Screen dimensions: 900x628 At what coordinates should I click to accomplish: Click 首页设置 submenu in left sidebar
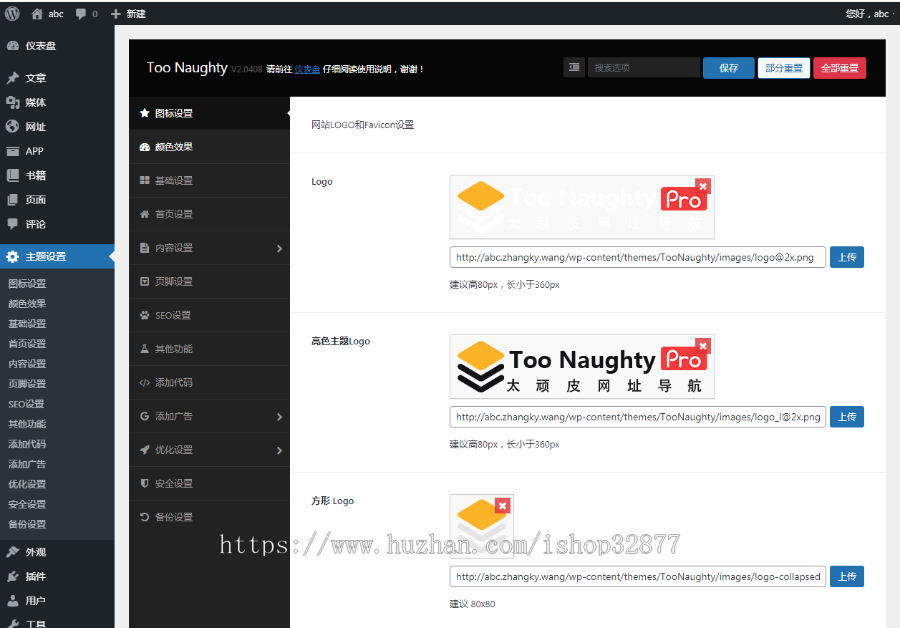pos(27,344)
